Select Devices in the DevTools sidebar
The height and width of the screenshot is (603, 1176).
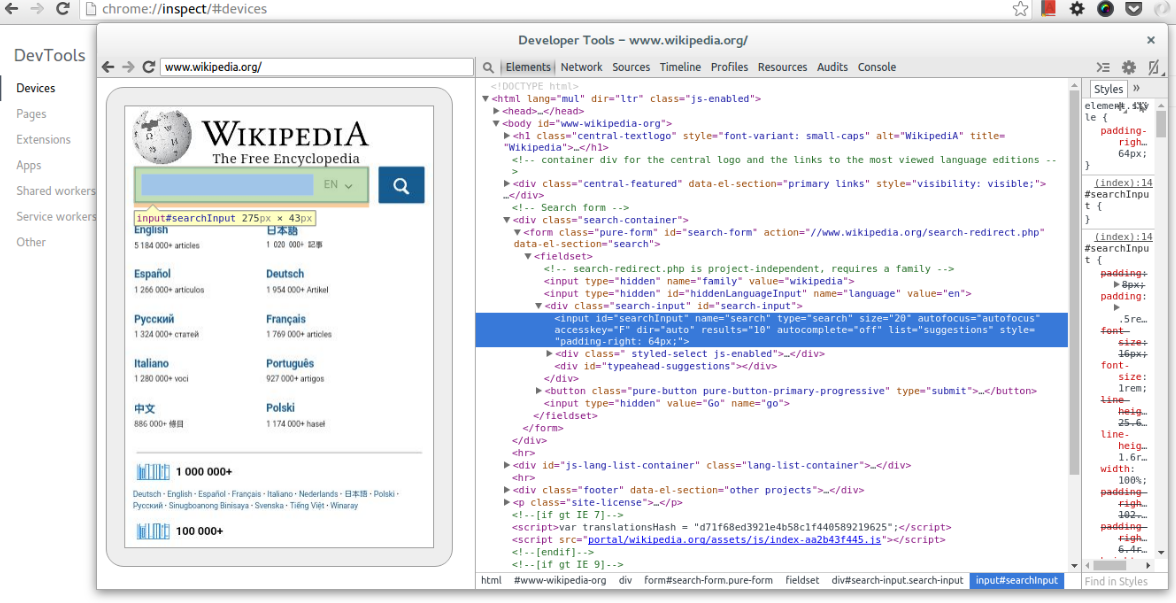click(35, 88)
